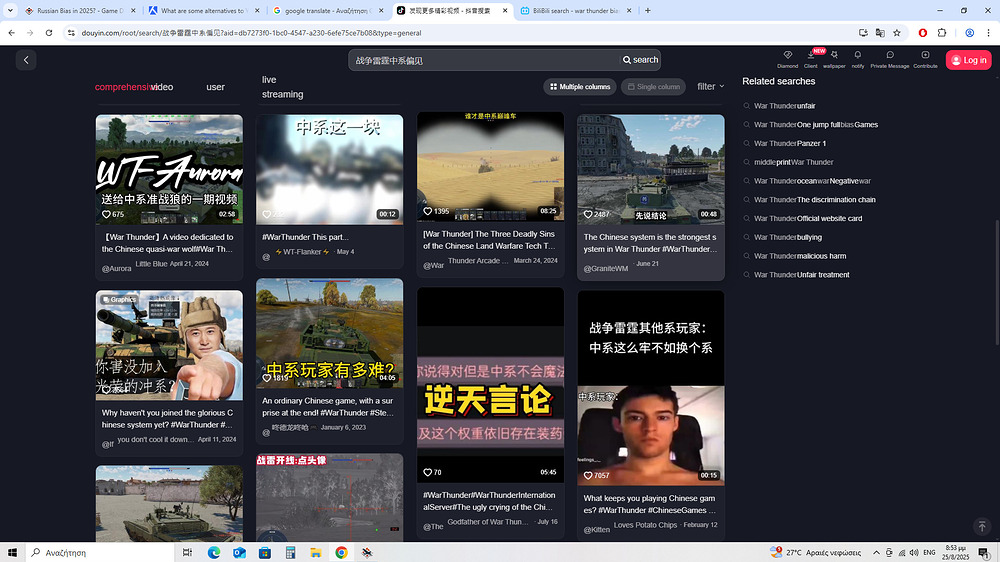1000x562 pixels.
Task: Click the Douyin back arrow button
Action: point(26,60)
